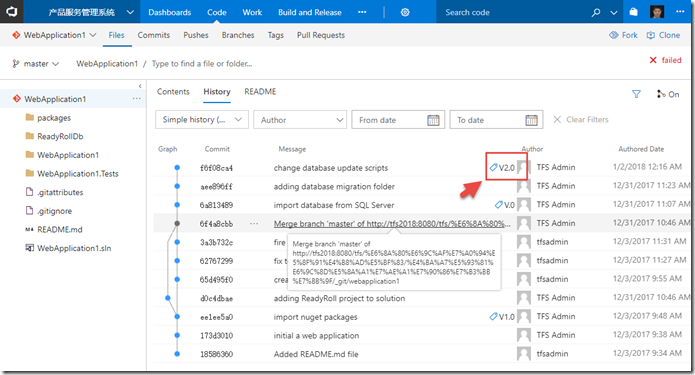Viewport: 695px width, 375px height.
Task: Click the Clone button
Action: pos(663,35)
